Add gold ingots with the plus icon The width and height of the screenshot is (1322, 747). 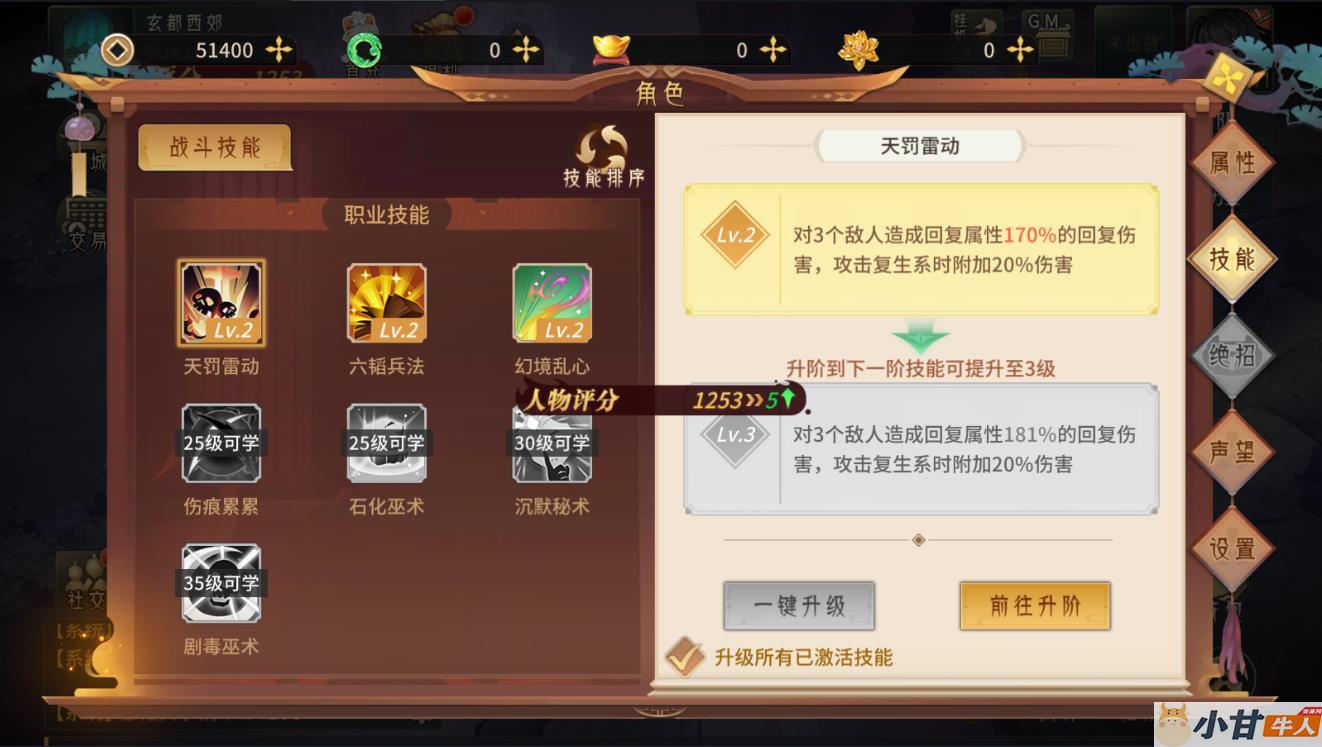772,50
